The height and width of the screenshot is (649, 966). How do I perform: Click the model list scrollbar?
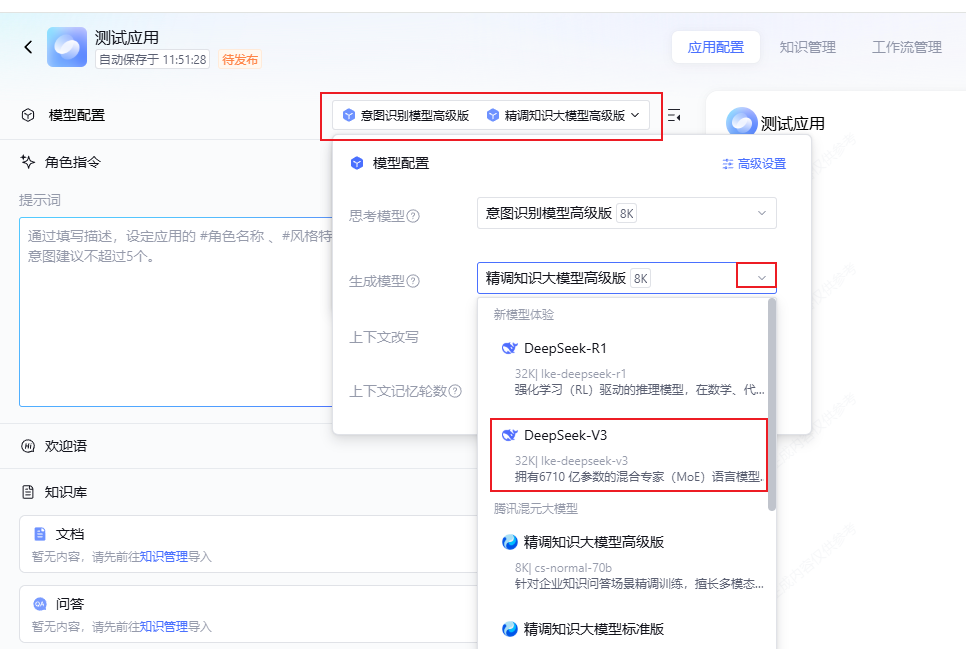pos(772,404)
